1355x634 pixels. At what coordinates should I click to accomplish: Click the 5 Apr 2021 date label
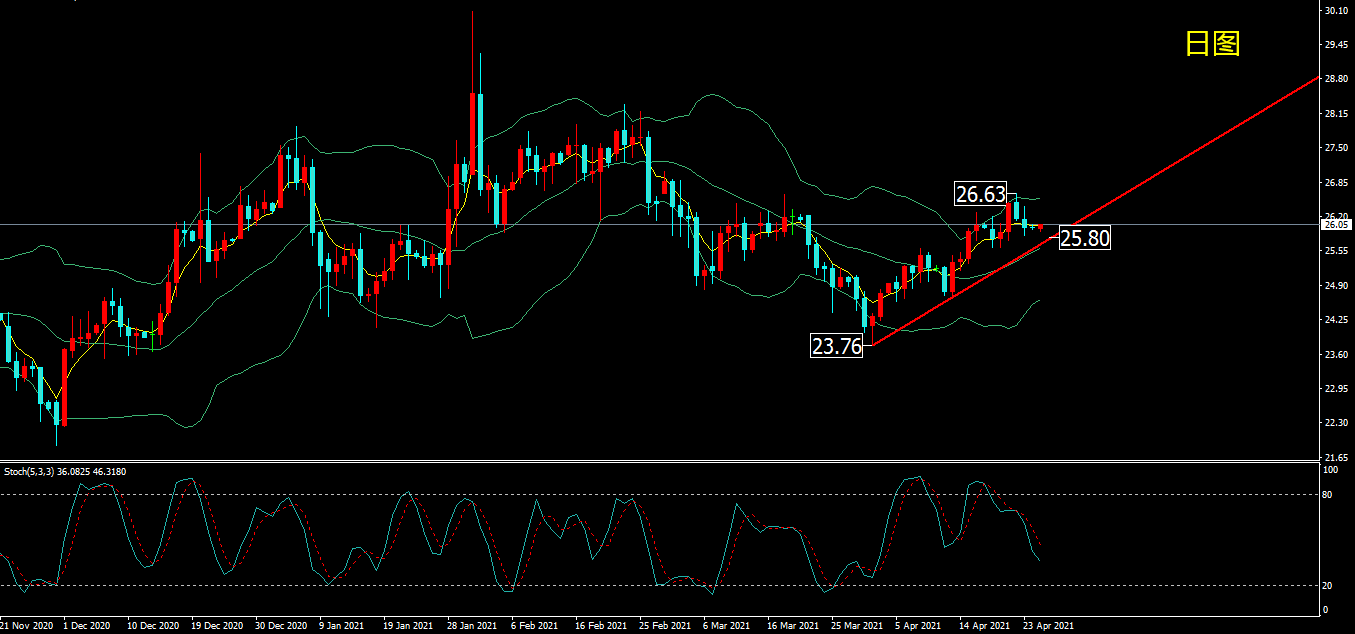point(918,626)
